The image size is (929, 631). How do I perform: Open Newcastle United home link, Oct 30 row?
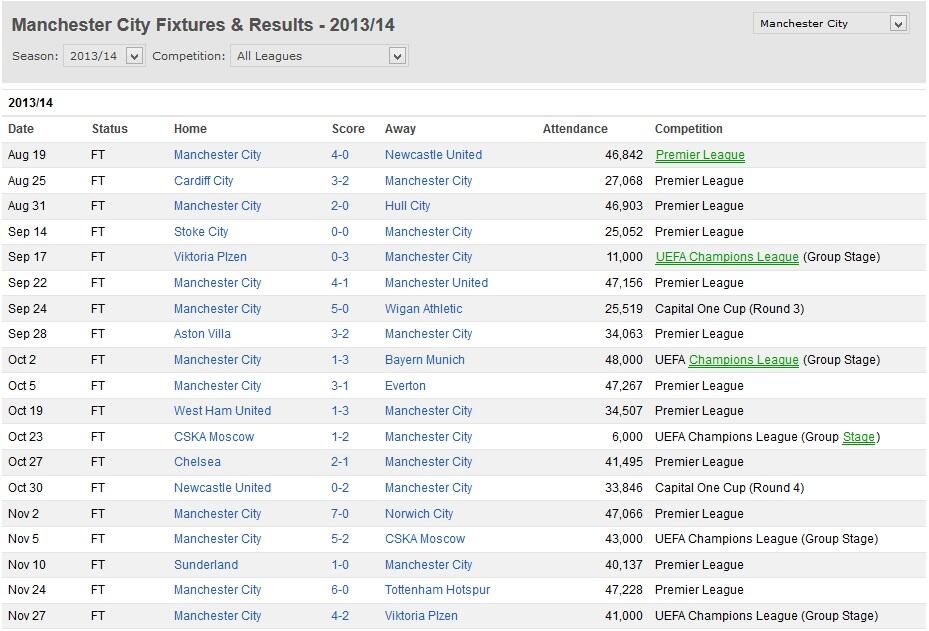(x=222, y=488)
